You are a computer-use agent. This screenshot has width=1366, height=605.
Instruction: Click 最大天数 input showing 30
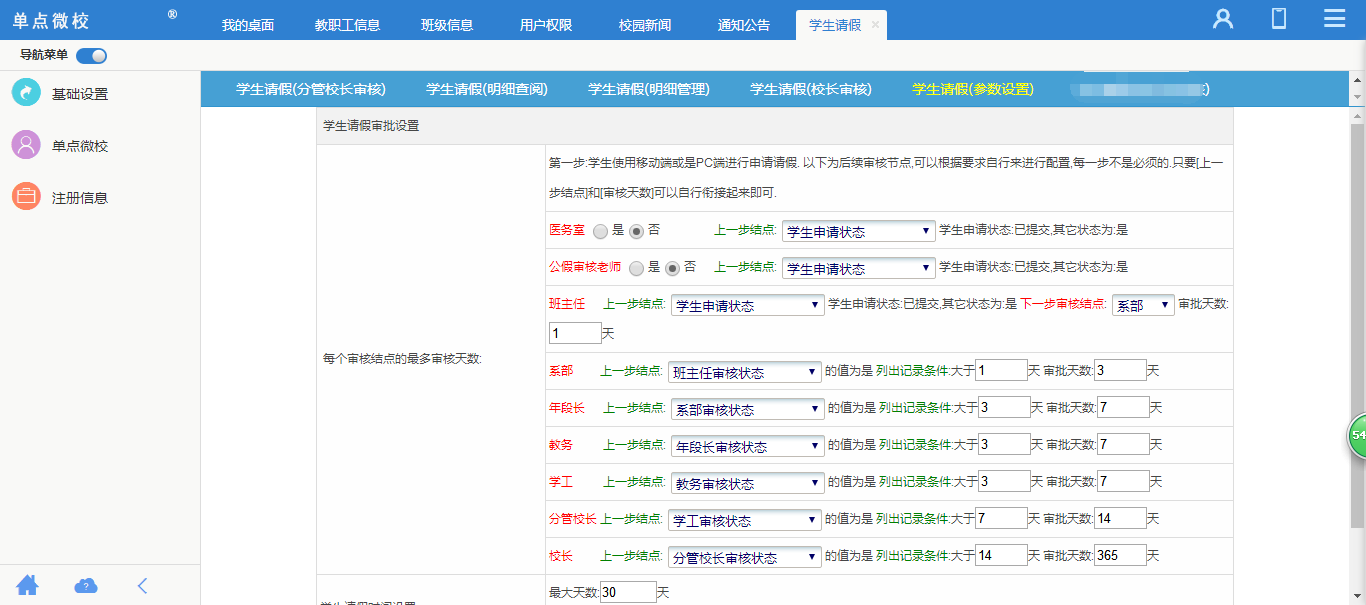click(628, 592)
